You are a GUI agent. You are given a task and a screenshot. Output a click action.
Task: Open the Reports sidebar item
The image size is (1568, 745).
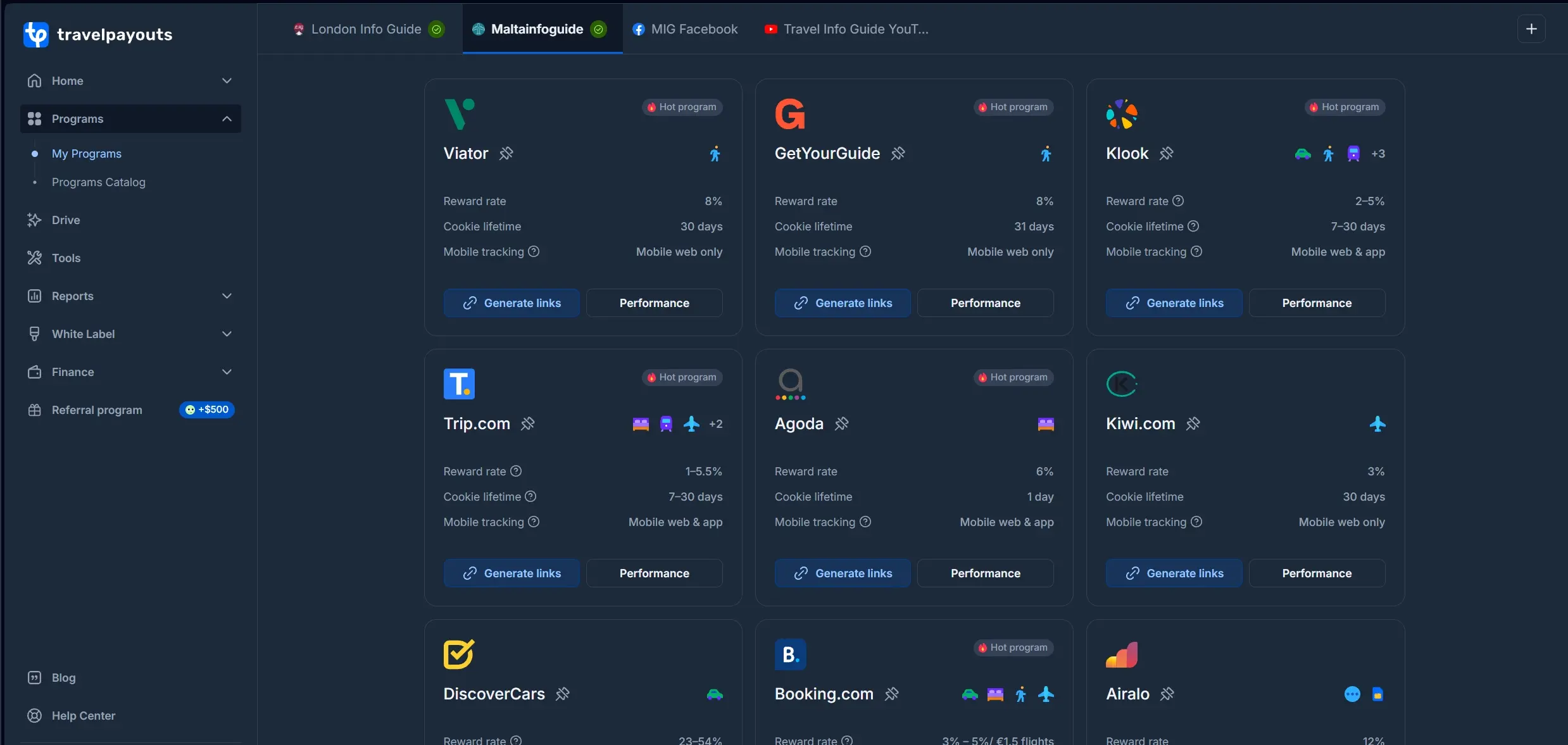coord(130,296)
